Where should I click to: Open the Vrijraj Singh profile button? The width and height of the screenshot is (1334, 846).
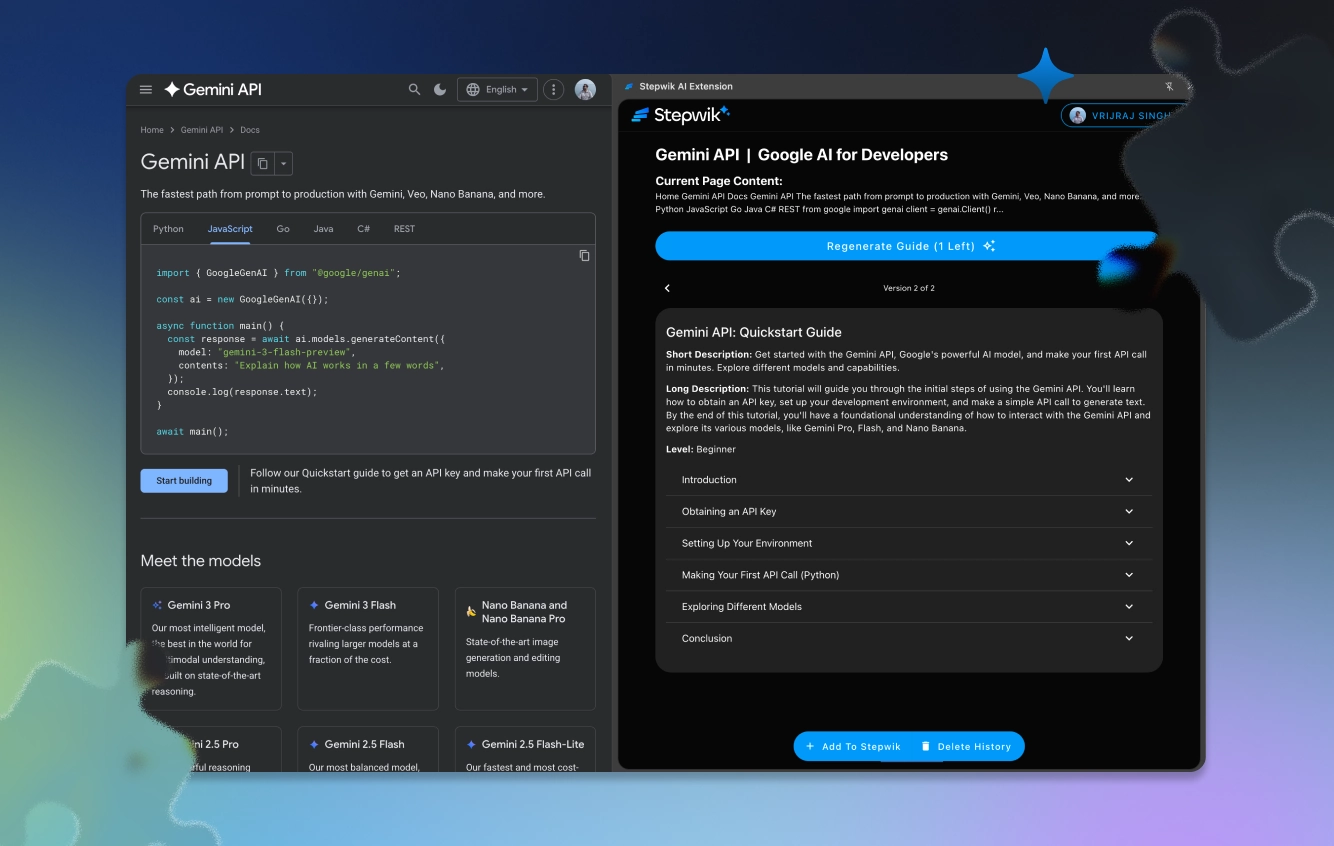(x=1124, y=116)
